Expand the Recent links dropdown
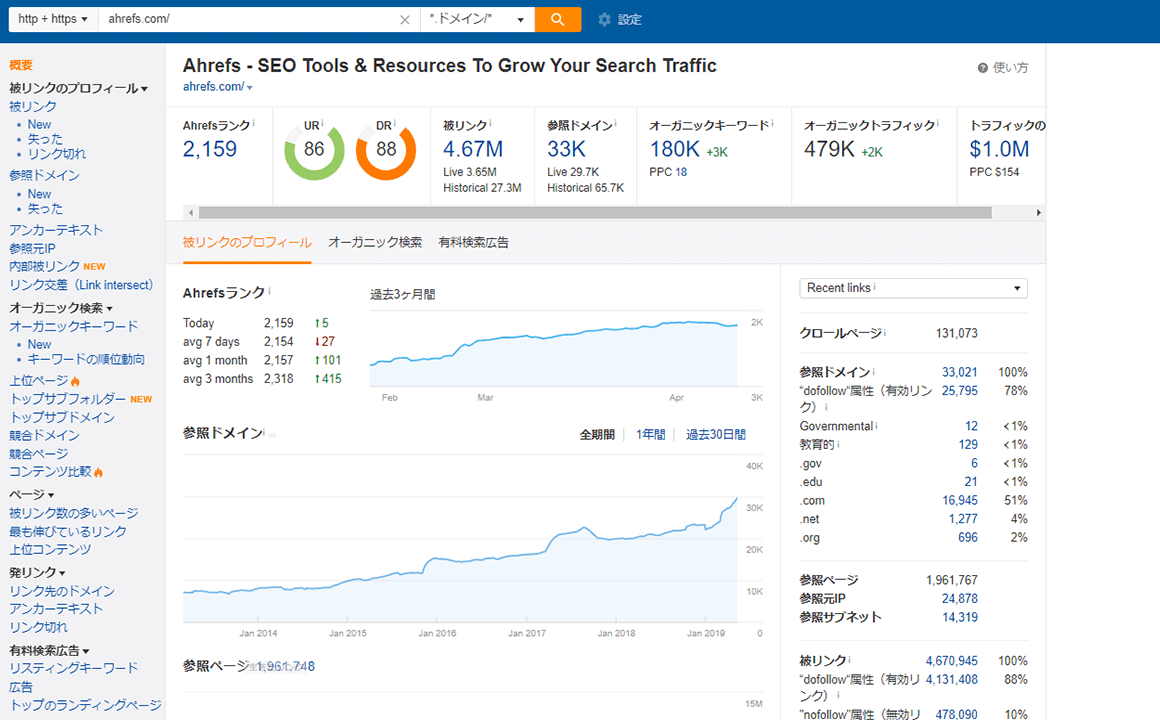This screenshot has height=720, width=1160. coord(913,288)
